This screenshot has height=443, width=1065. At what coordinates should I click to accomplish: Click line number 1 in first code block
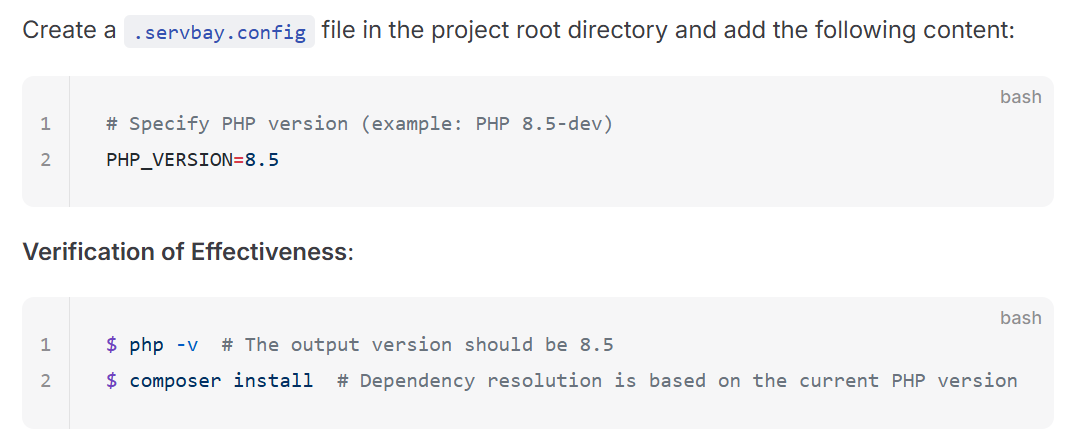[x=46, y=124]
